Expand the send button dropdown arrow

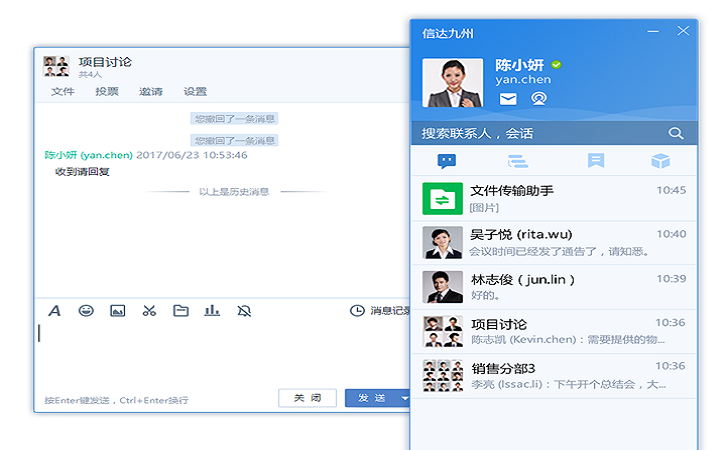pyautogui.click(x=404, y=398)
